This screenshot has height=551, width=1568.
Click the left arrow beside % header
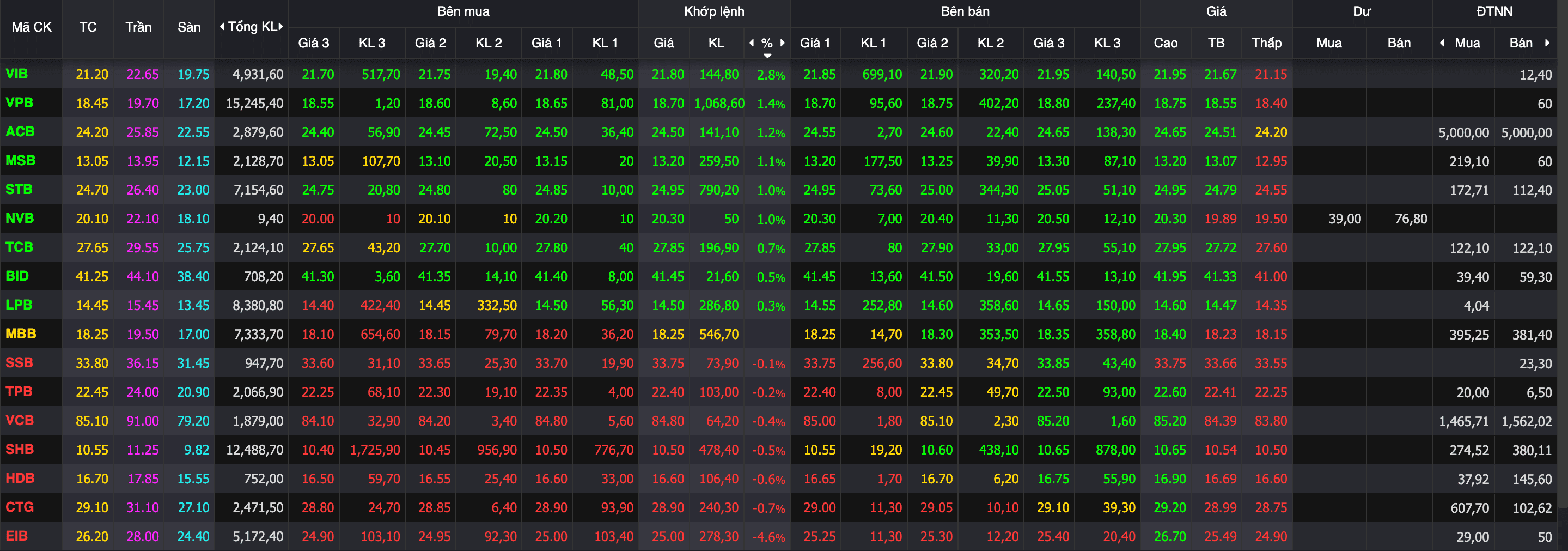752,43
